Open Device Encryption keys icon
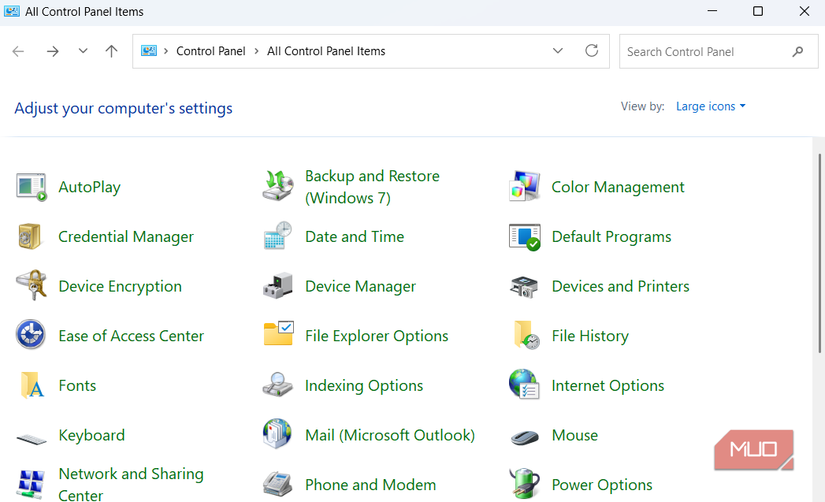The image size is (825, 502). (x=31, y=286)
